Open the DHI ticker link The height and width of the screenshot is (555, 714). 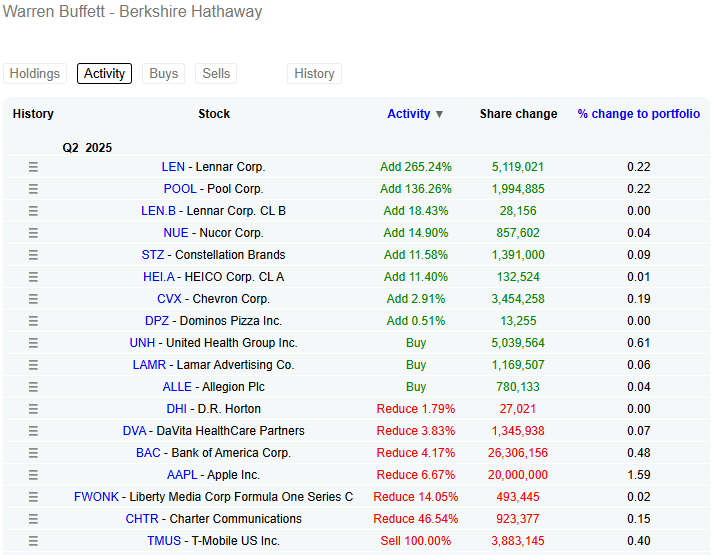click(x=176, y=409)
